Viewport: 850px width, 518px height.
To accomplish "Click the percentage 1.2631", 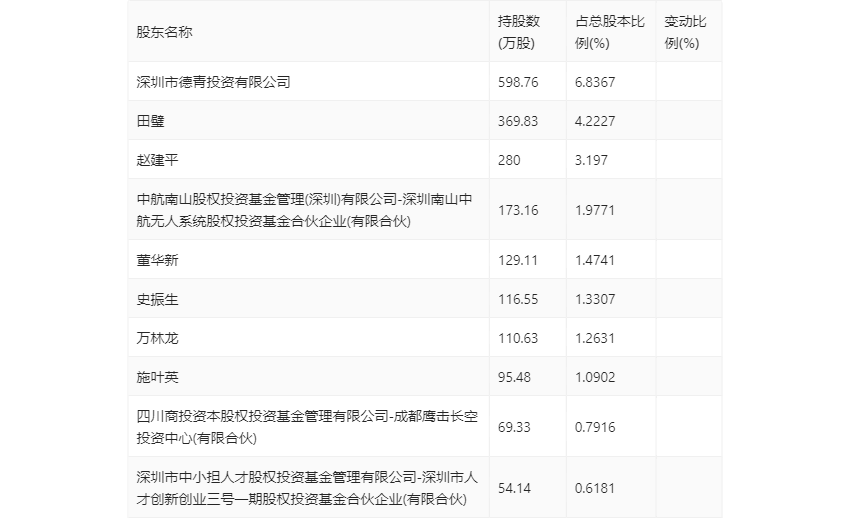I will click(x=595, y=338).
